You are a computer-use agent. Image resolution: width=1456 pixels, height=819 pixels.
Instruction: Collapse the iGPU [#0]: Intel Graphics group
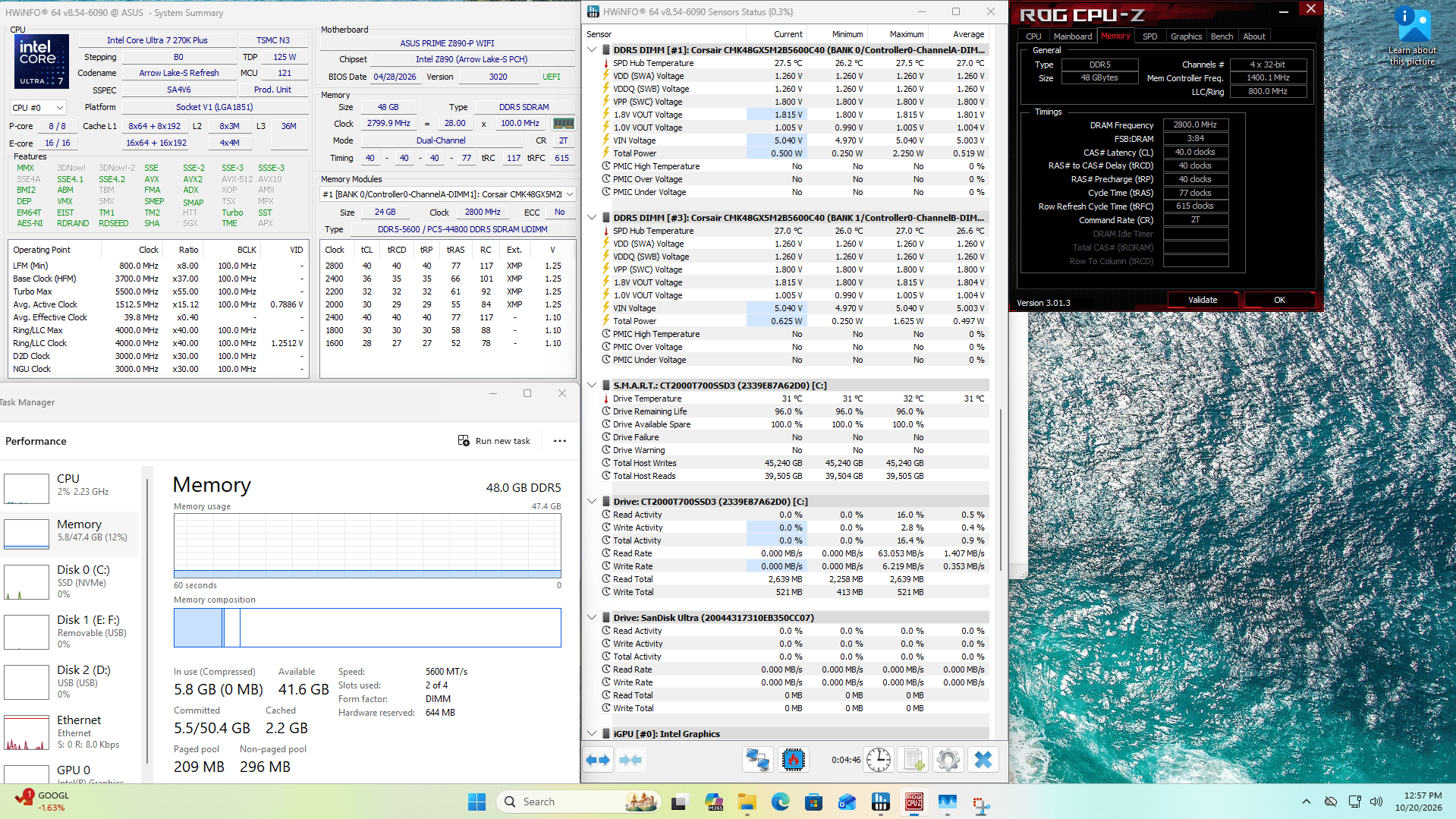(592, 734)
